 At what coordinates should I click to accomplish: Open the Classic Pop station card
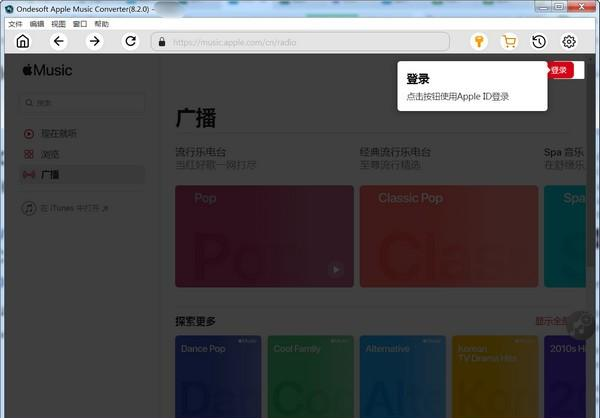[449, 236]
